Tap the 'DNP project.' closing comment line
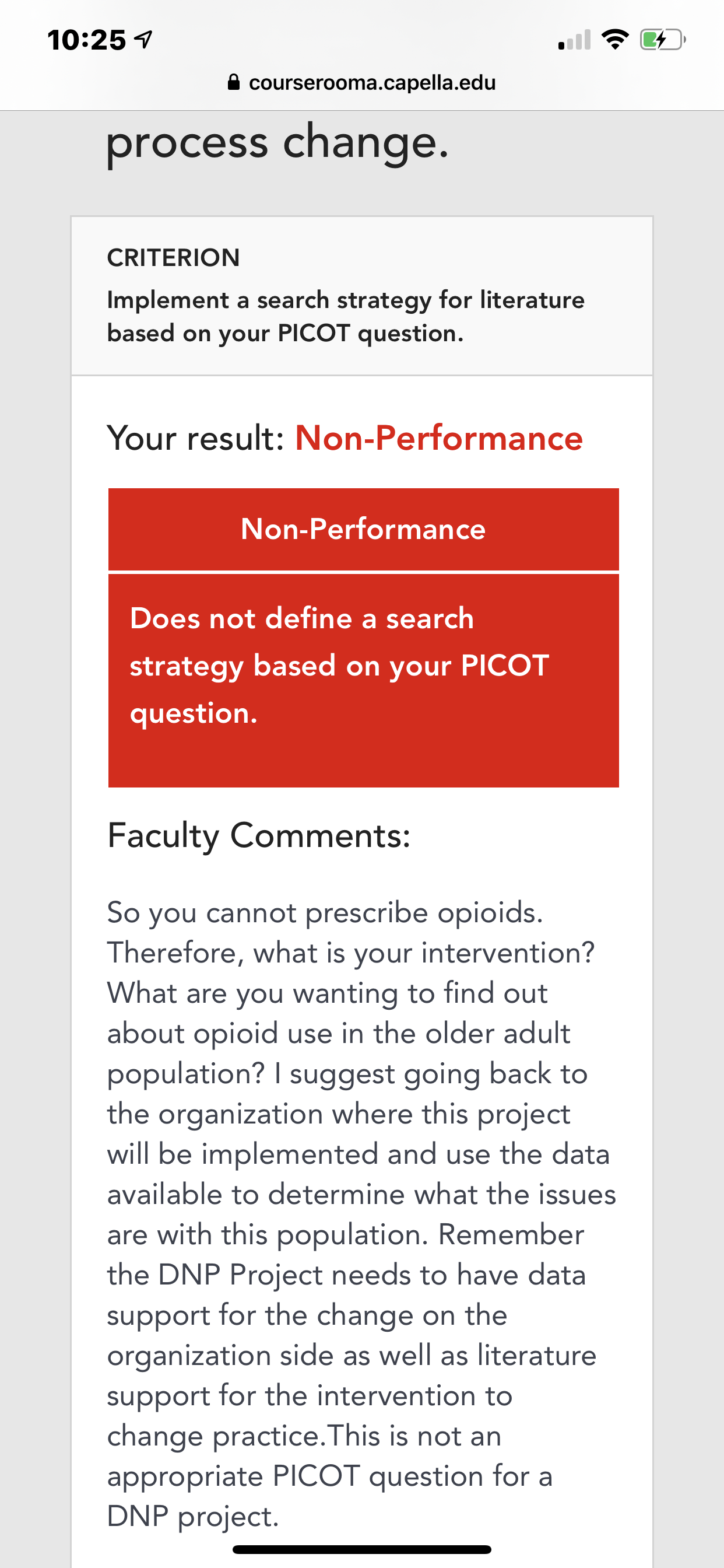Screen dimensions: 724x1568 click(193, 1516)
